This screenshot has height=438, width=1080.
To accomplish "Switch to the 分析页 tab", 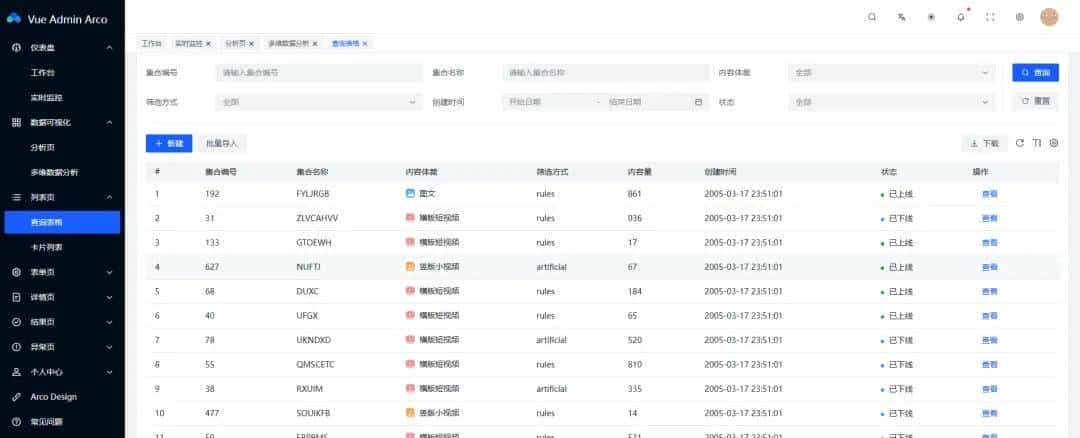I will point(235,43).
